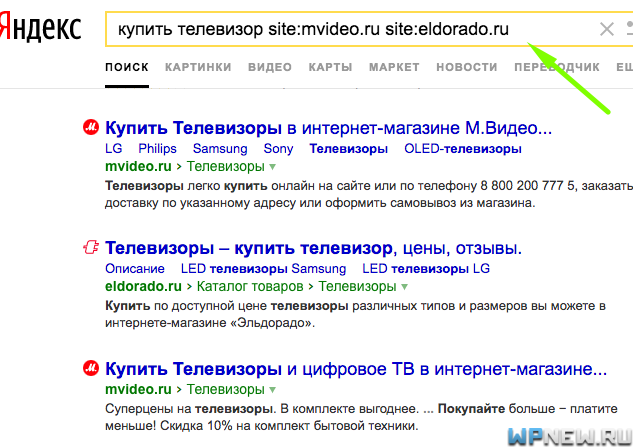Open the Поиск tab
633x447 pixels.
tap(127, 67)
